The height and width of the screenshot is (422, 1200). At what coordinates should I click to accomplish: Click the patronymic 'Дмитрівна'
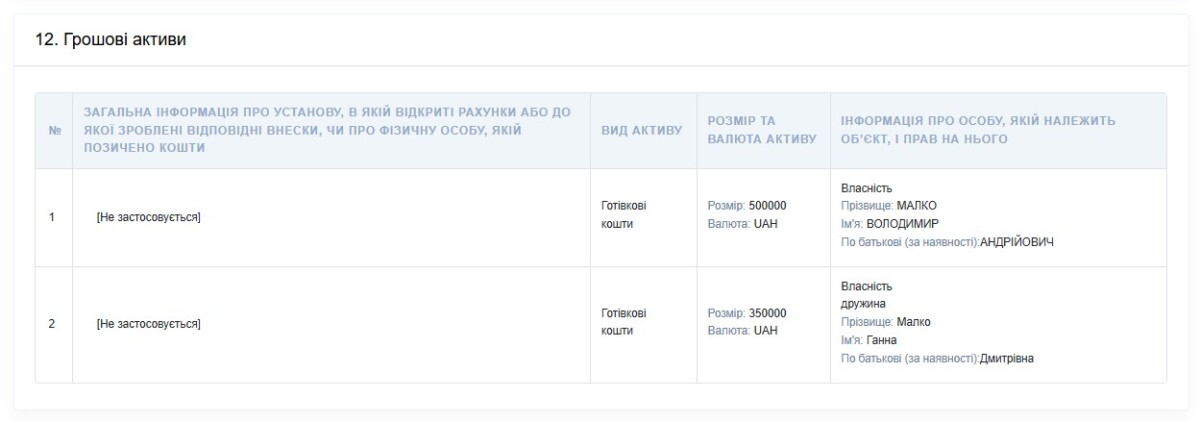[1007, 359]
